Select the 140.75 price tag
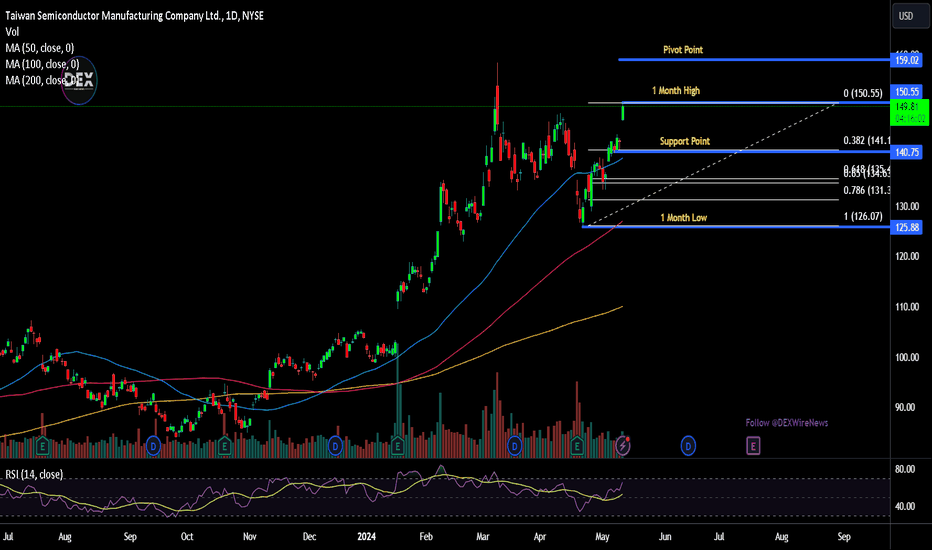 coord(906,152)
